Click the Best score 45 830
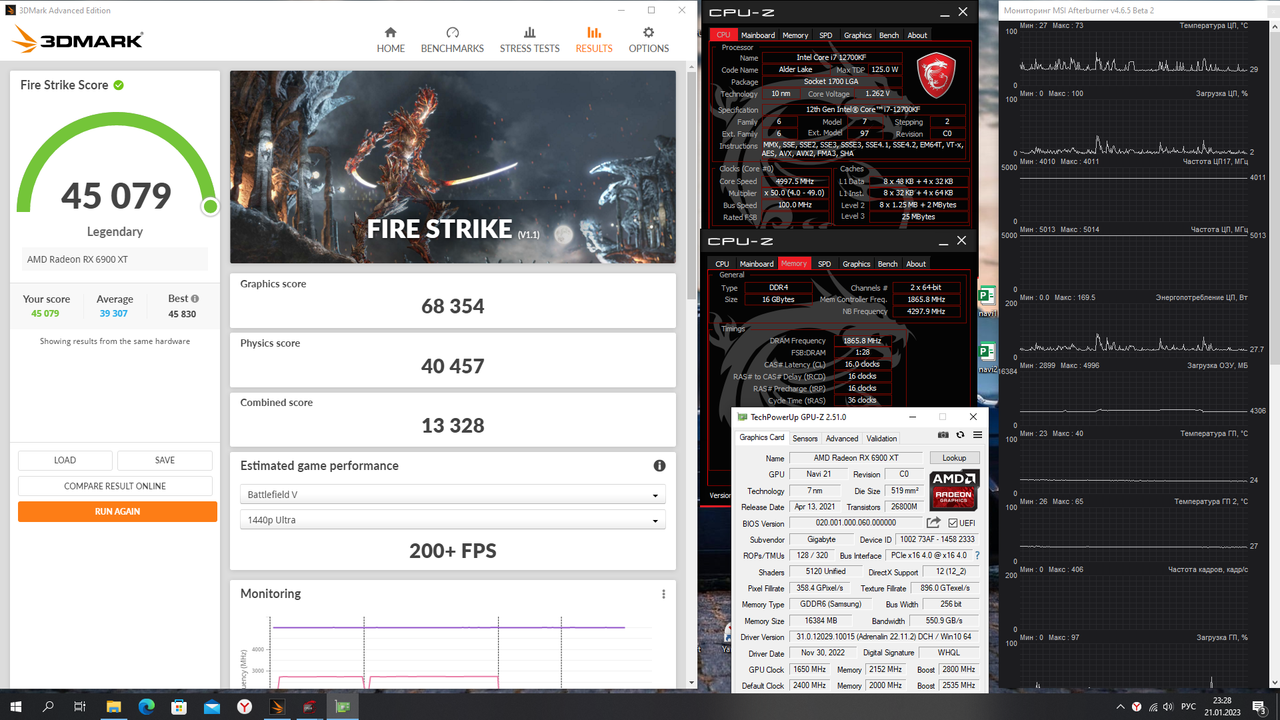 (182, 314)
